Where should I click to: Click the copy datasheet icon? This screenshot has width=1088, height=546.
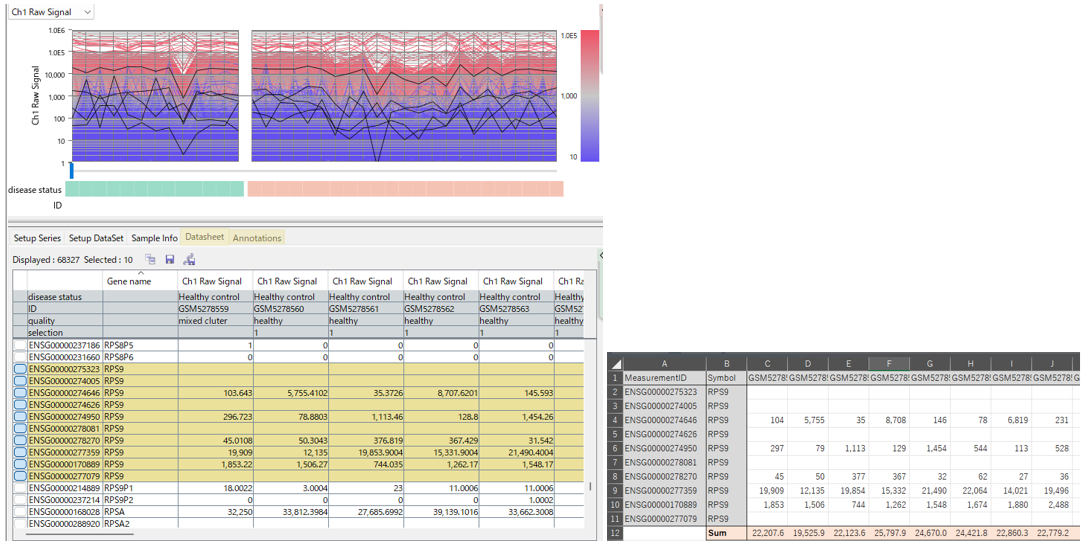(150, 259)
